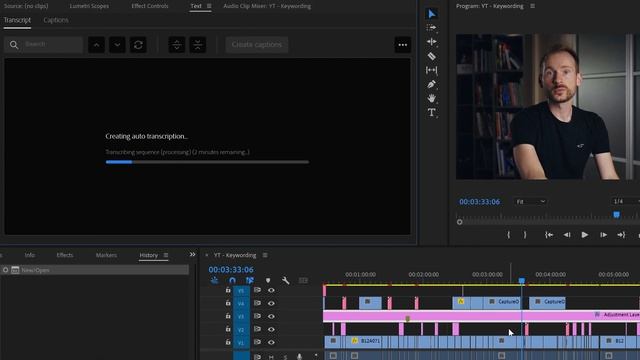Image resolution: width=640 pixels, height=360 pixels.
Task: Select the Ripple Edit tool
Action: coord(431,42)
